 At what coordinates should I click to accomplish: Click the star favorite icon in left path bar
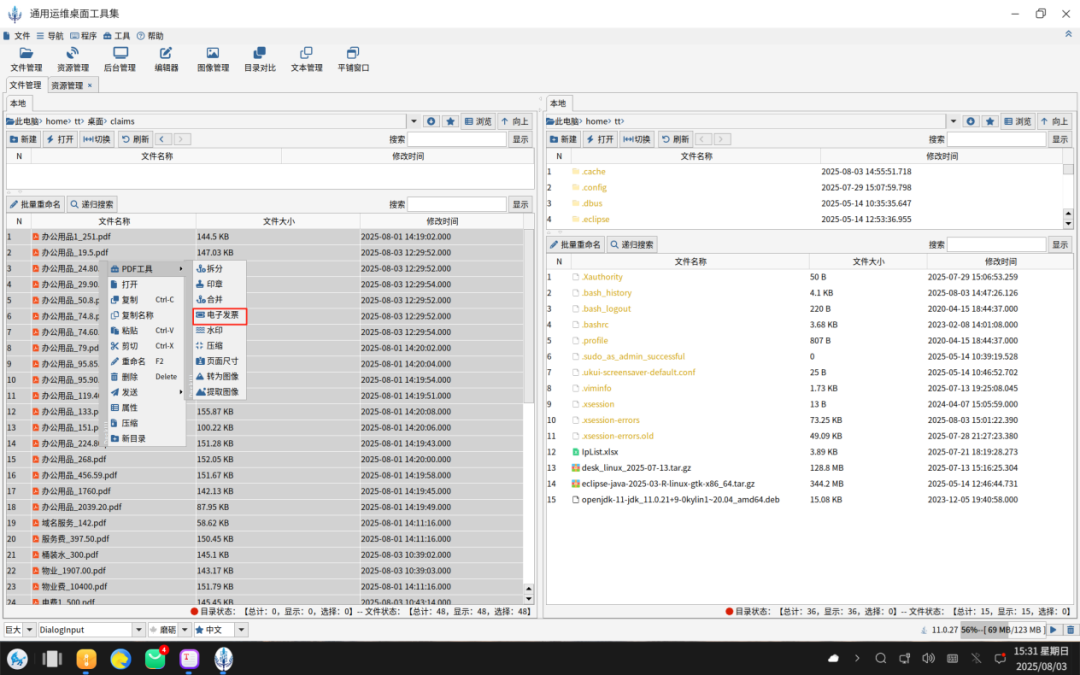[451, 121]
